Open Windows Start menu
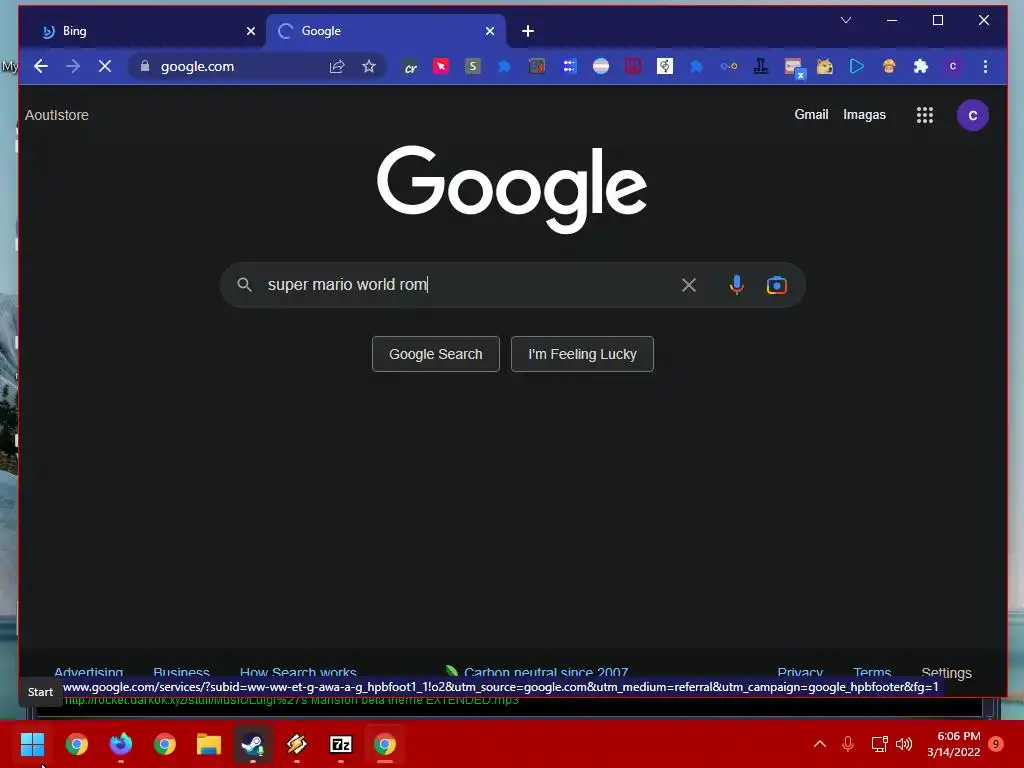This screenshot has width=1024, height=768. click(x=32, y=744)
